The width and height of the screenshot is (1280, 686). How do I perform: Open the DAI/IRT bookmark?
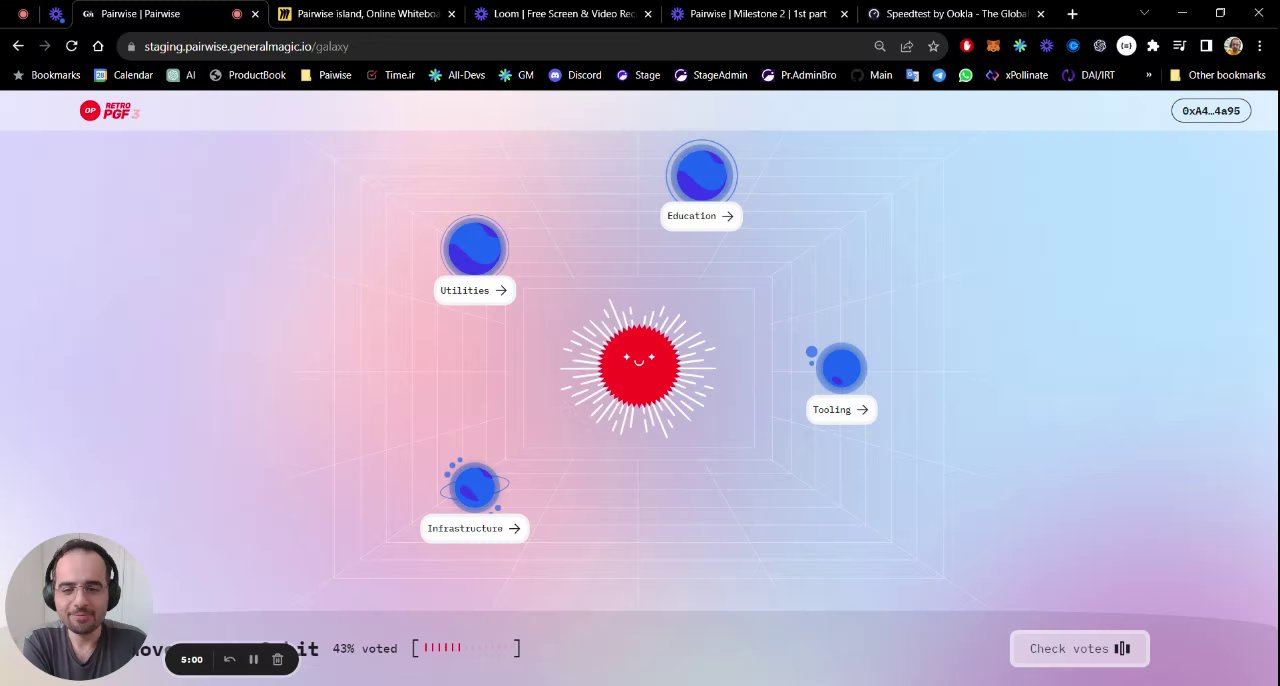point(1088,75)
